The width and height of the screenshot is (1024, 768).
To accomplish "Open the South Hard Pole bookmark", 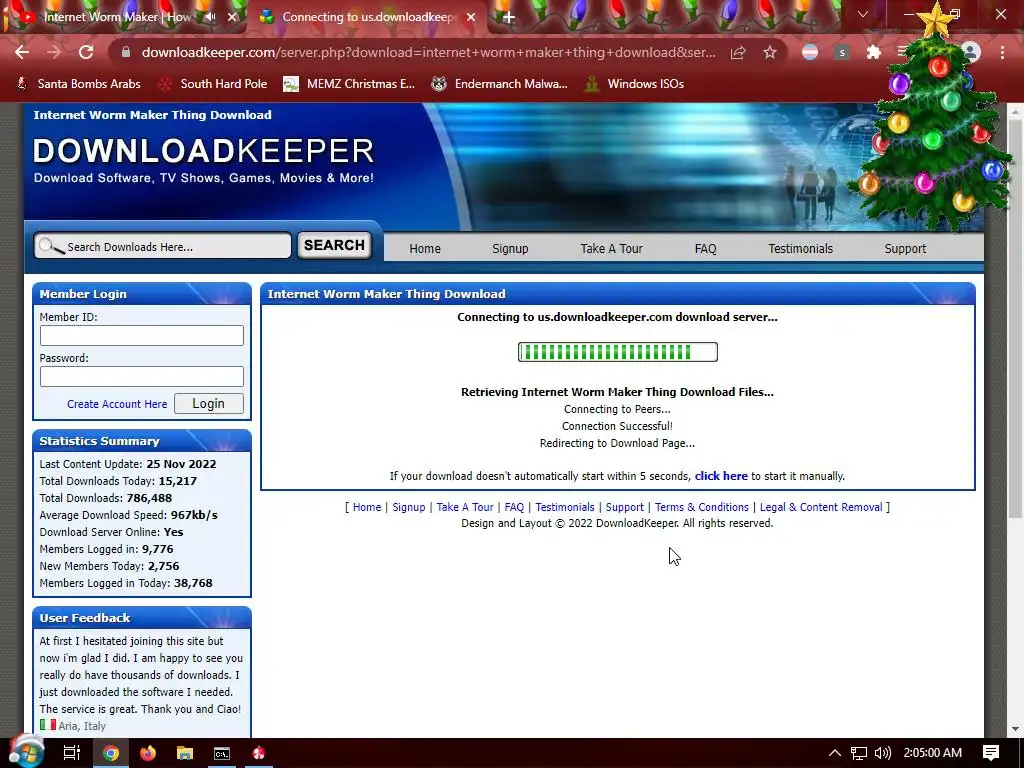I will [213, 84].
